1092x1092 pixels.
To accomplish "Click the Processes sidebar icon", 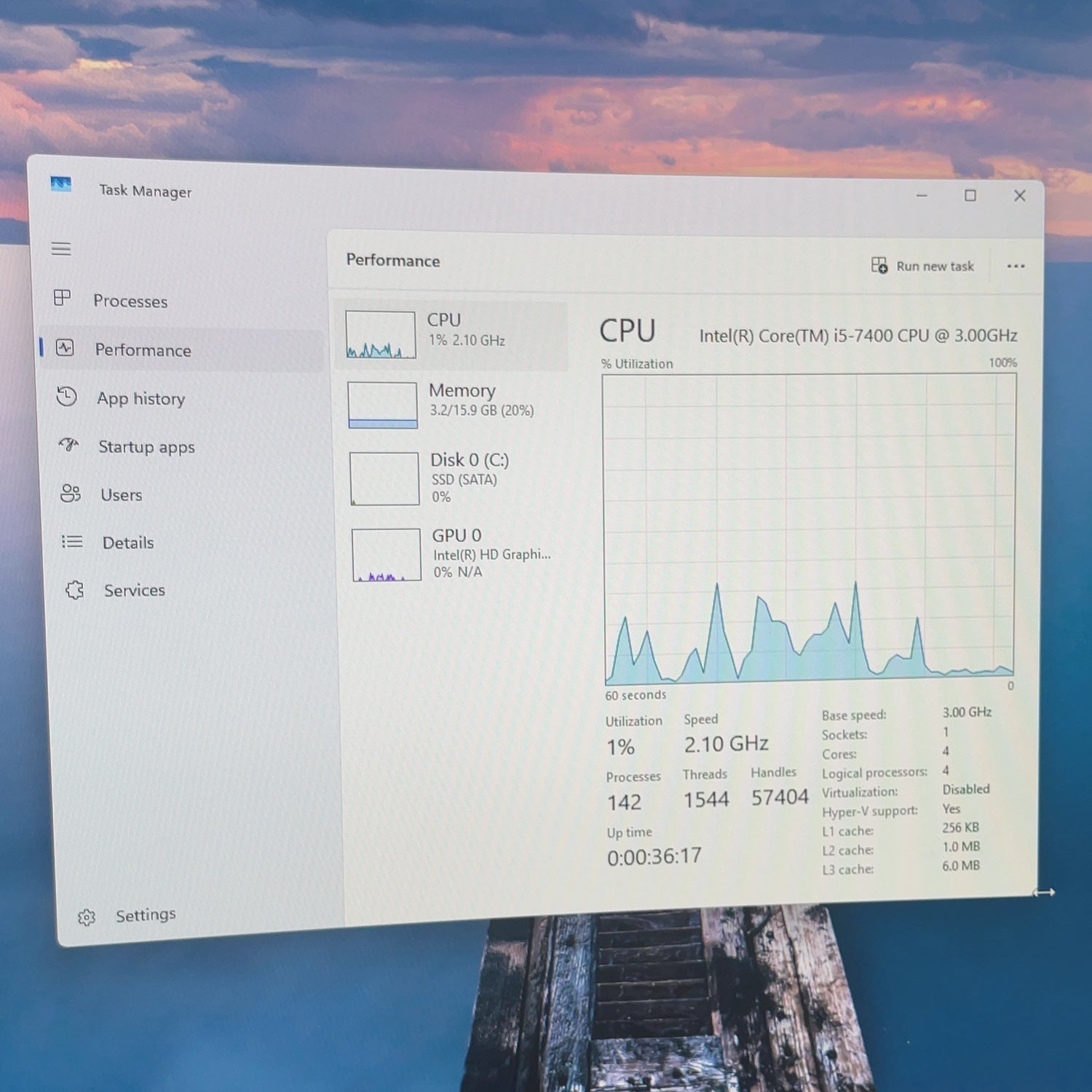I will click(63, 298).
